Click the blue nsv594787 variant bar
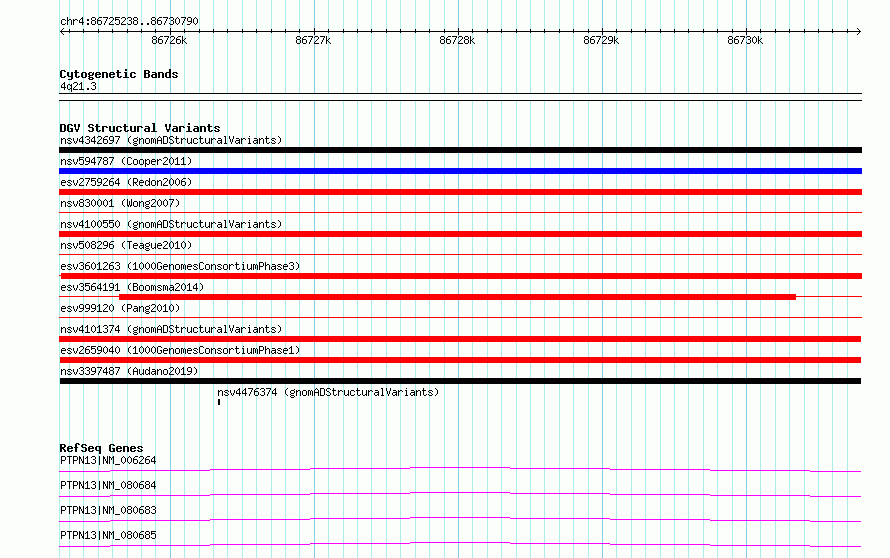This screenshot has height=558, width=890. coord(460,171)
